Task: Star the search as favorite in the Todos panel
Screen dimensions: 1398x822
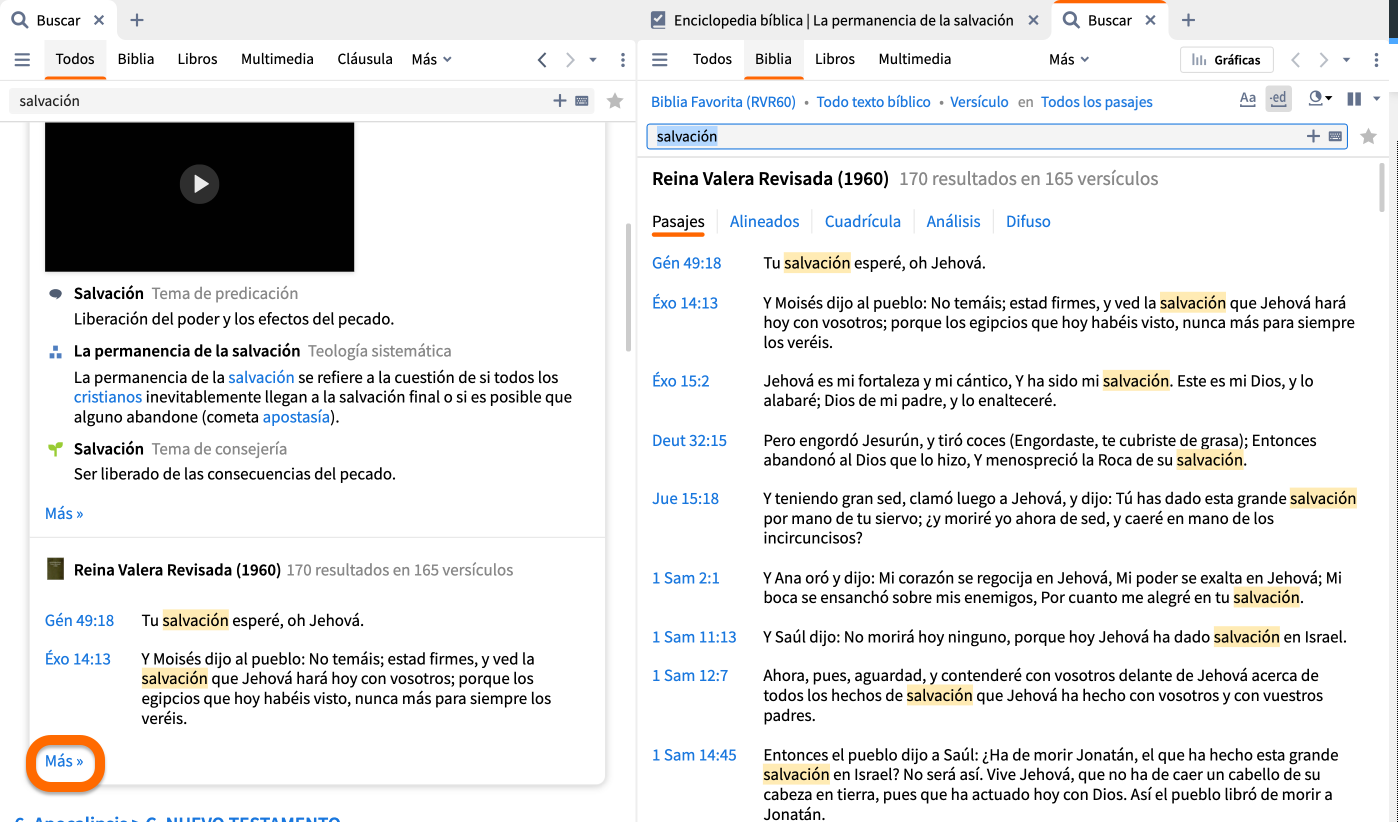Action: click(x=615, y=101)
